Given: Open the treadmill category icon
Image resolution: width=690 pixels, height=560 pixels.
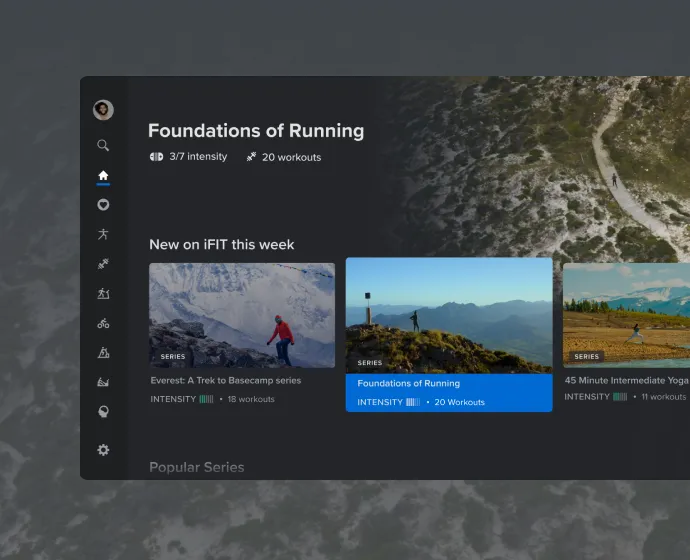Looking at the screenshot, I should (x=103, y=293).
